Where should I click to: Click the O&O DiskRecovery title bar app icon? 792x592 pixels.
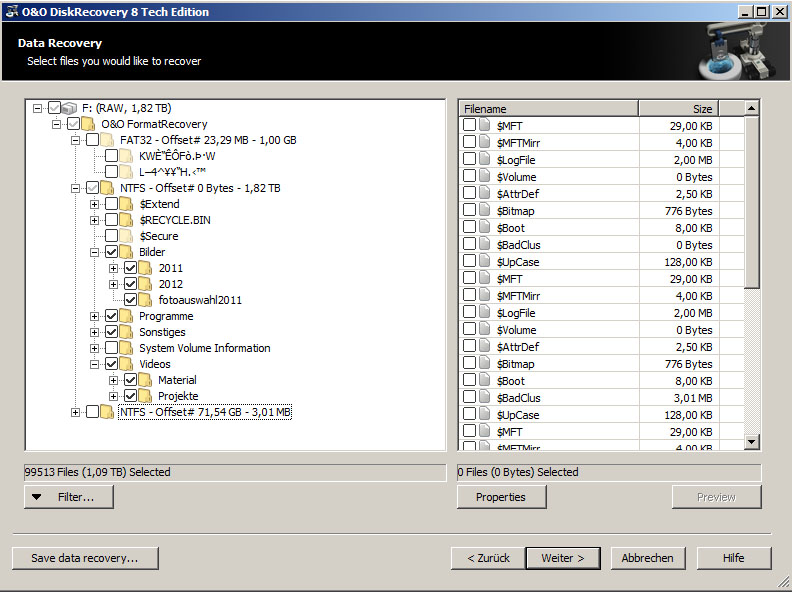pos(11,12)
